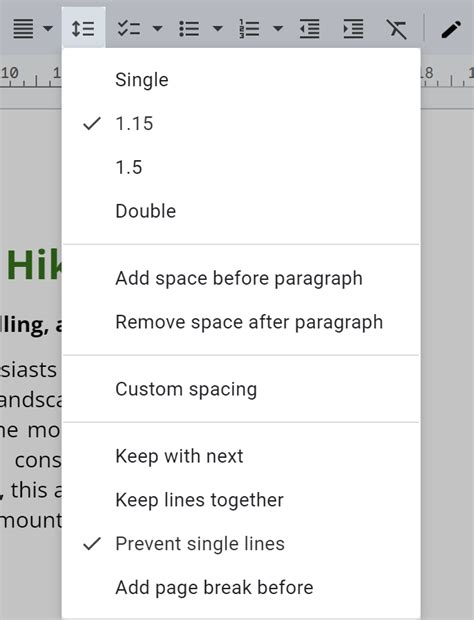474x620 pixels.
Task: Open the numbered list dropdown arrow
Action: pyautogui.click(x=278, y=28)
